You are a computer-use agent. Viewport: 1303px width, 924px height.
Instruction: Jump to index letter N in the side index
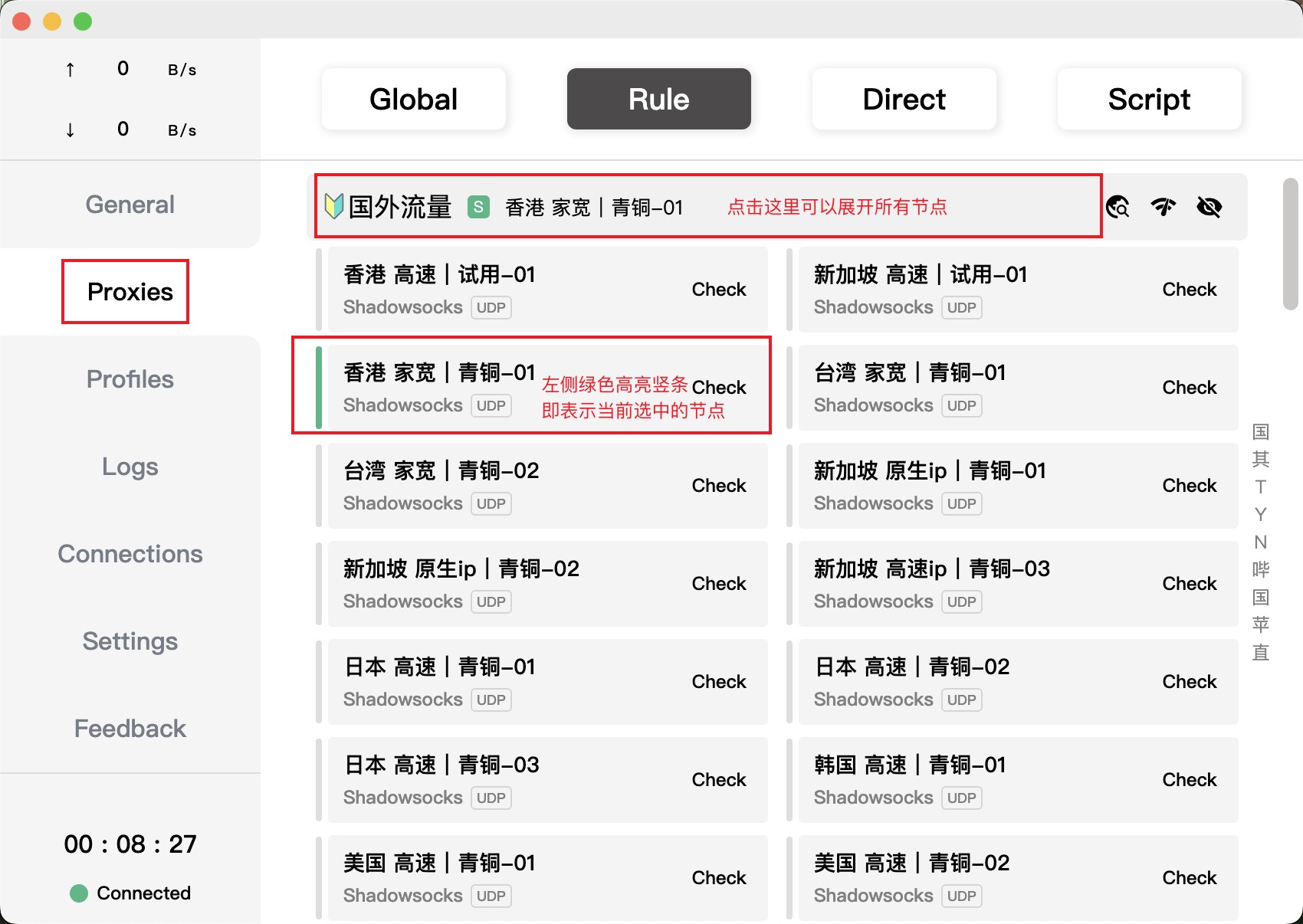click(x=1261, y=542)
